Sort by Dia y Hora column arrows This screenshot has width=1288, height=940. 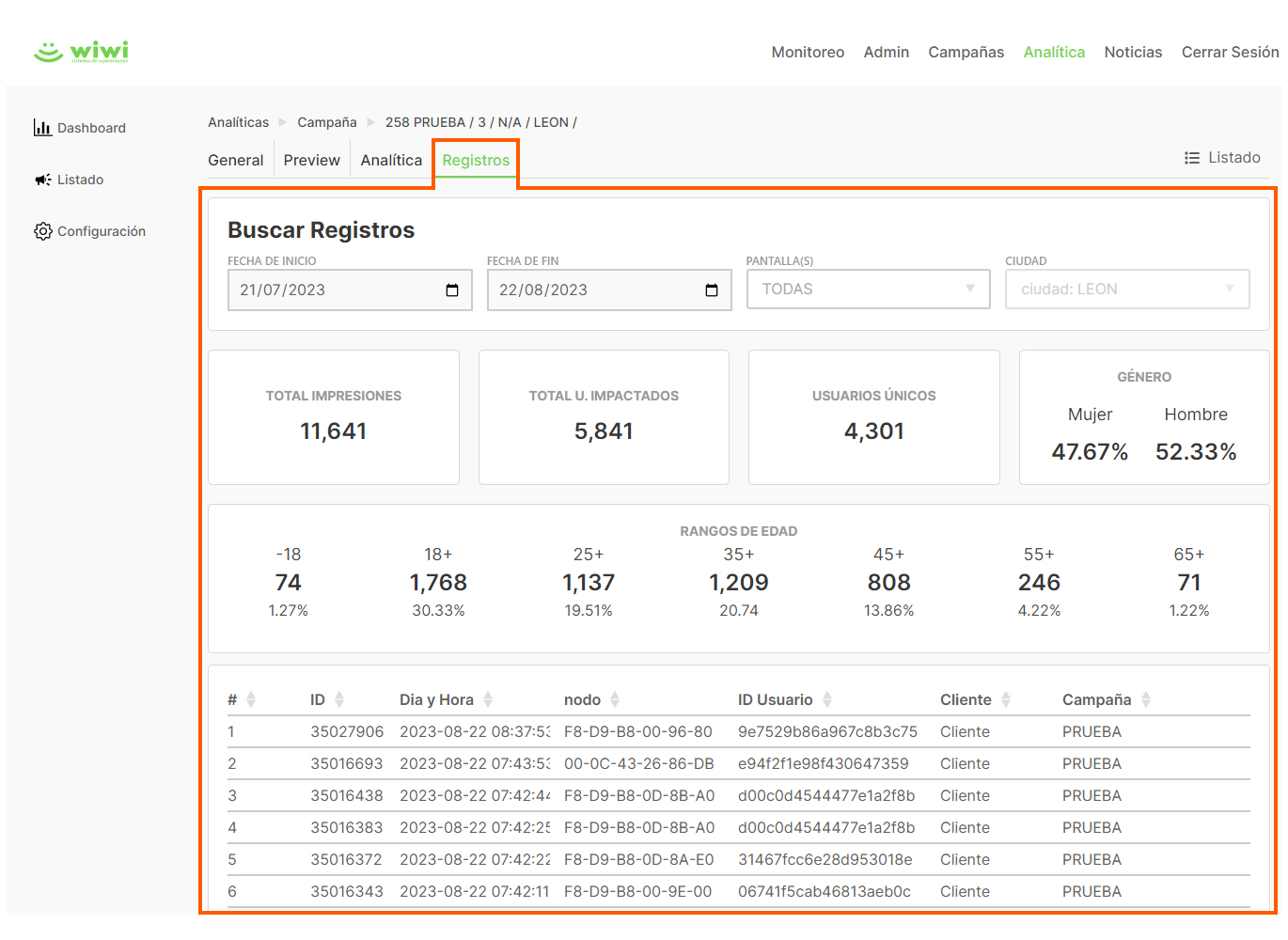tap(488, 699)
